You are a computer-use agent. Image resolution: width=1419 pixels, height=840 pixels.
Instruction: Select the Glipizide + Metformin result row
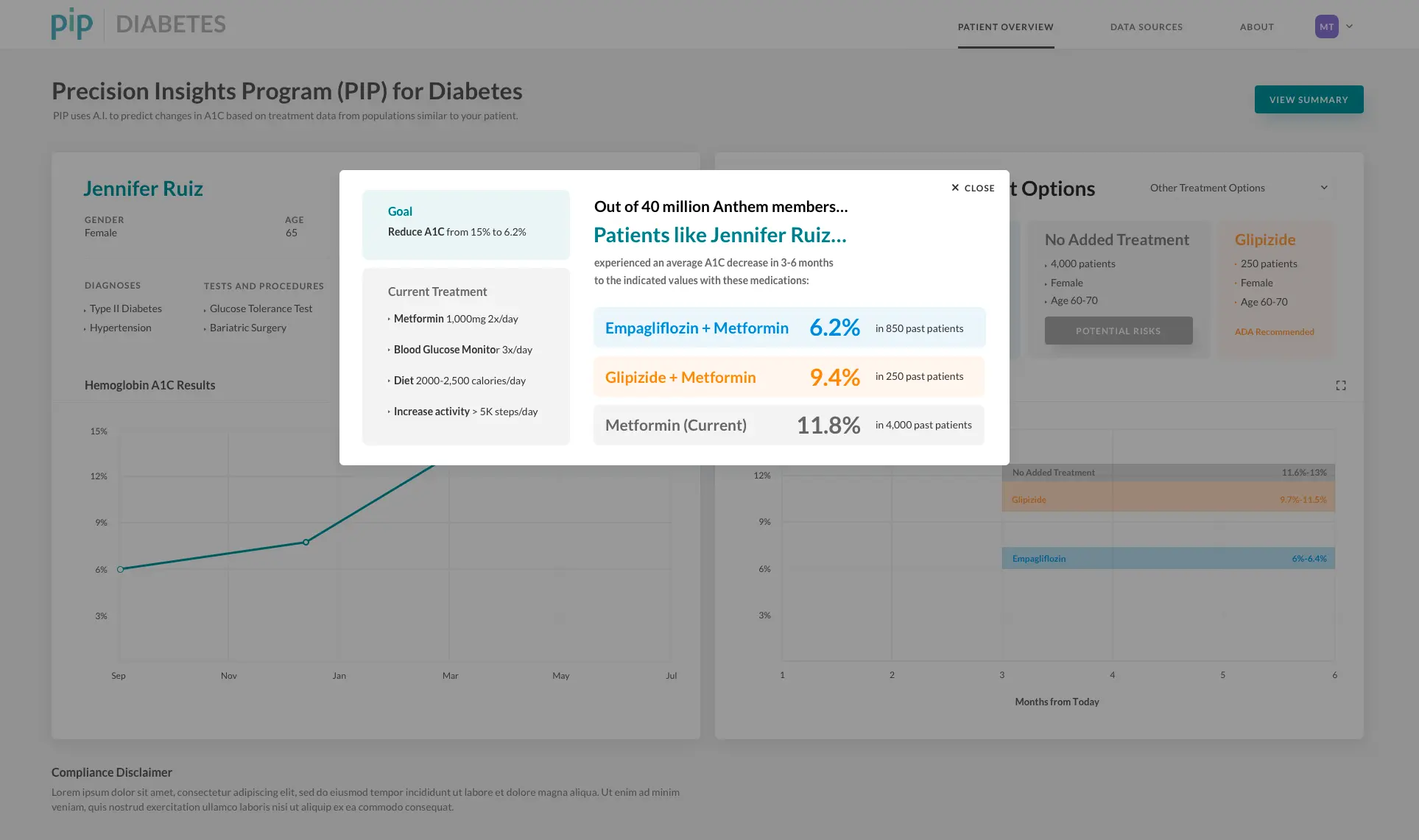tap(789, 377)
